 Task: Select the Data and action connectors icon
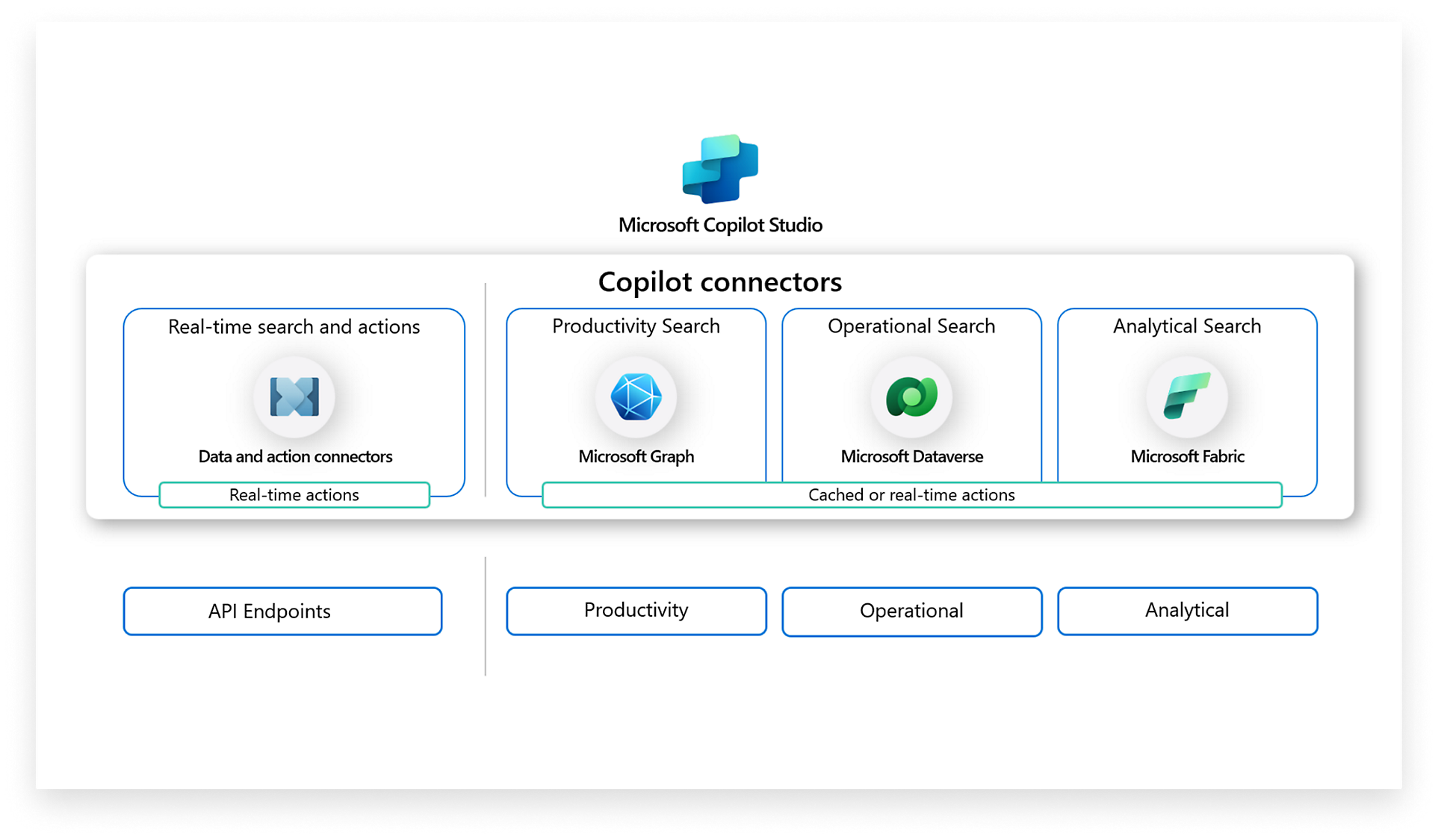(294, 396)
